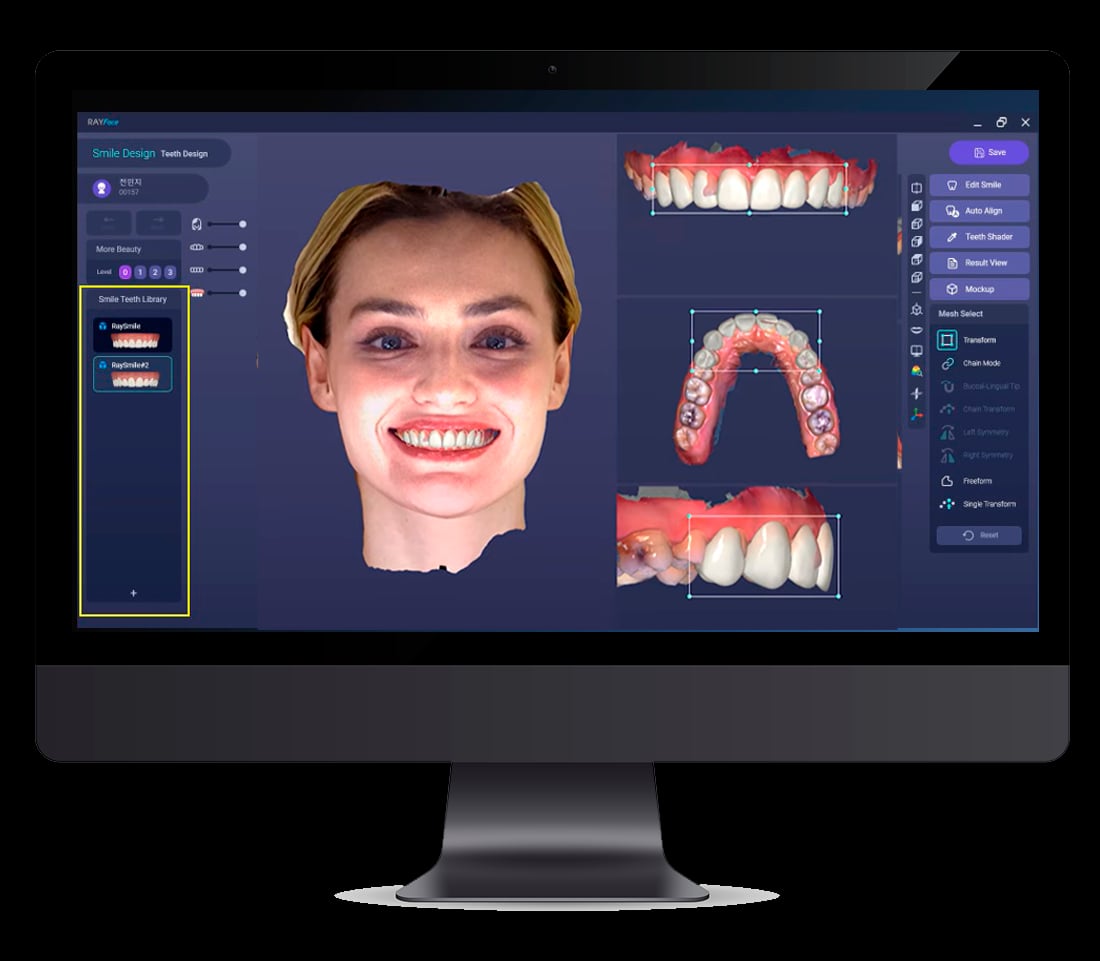Open the Mockup view
The height and width of the screenshot is (961, 1100).
click(x=978, y=289)
